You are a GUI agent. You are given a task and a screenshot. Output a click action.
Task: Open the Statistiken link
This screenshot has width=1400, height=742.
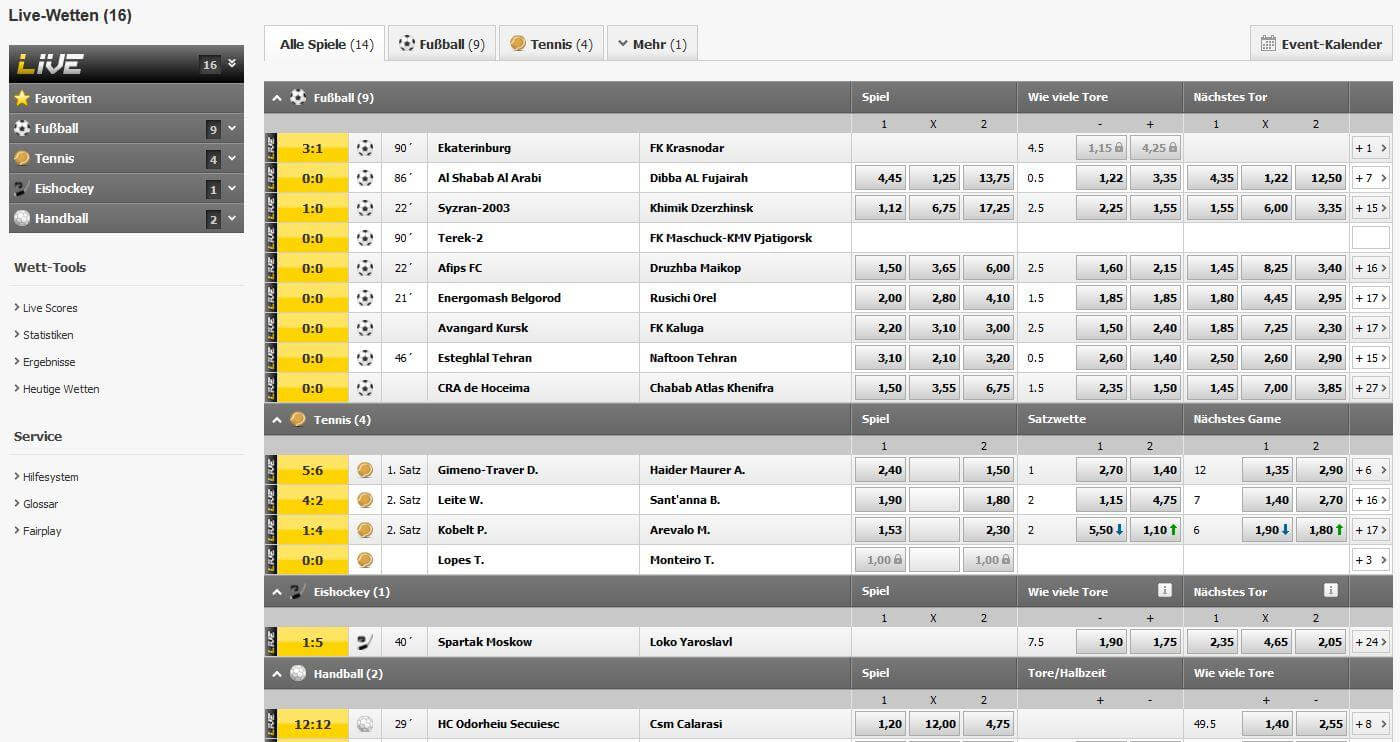(x=48, y=335)
